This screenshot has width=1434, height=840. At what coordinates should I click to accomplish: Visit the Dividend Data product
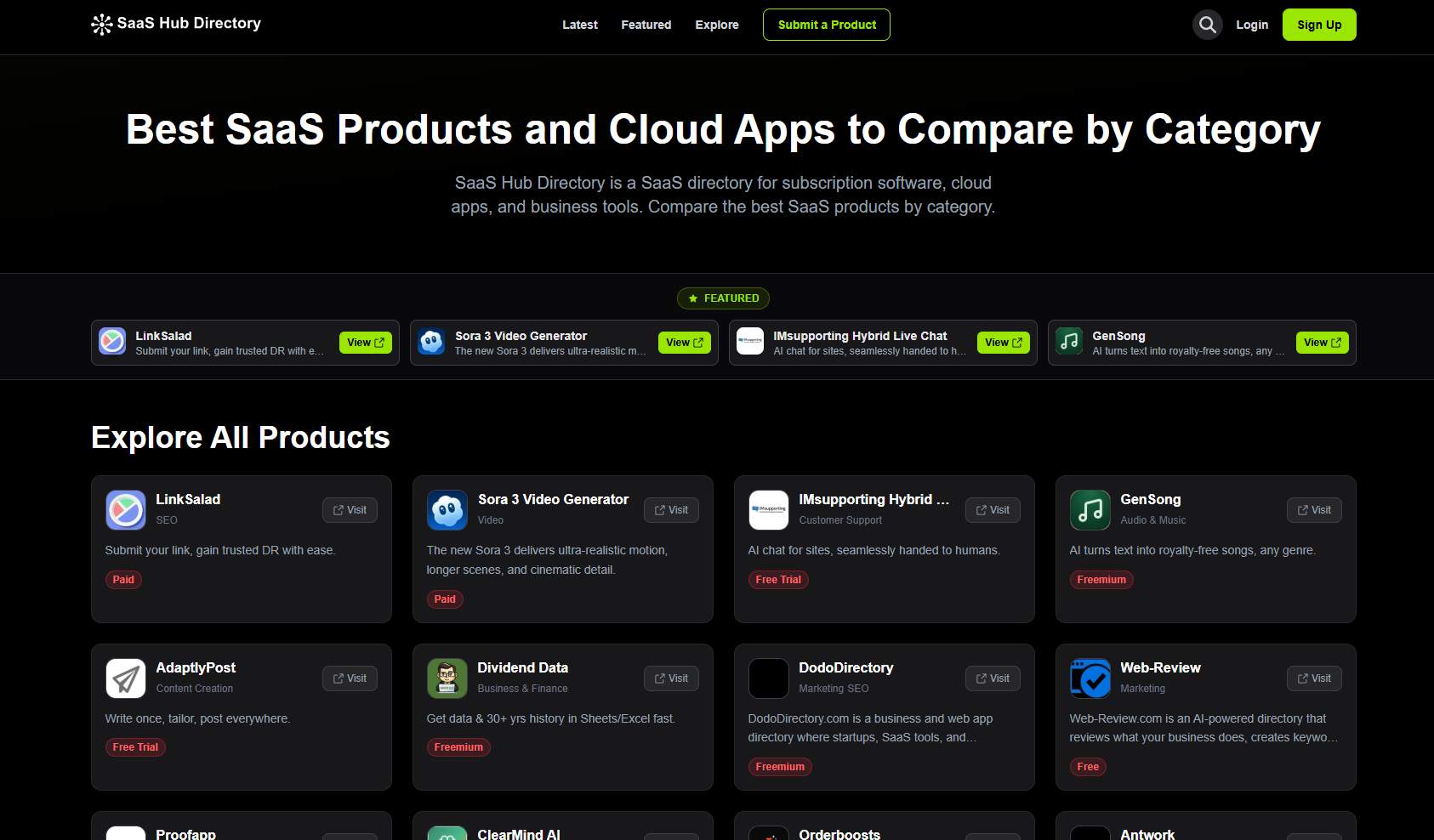click(x=671, y=678)
